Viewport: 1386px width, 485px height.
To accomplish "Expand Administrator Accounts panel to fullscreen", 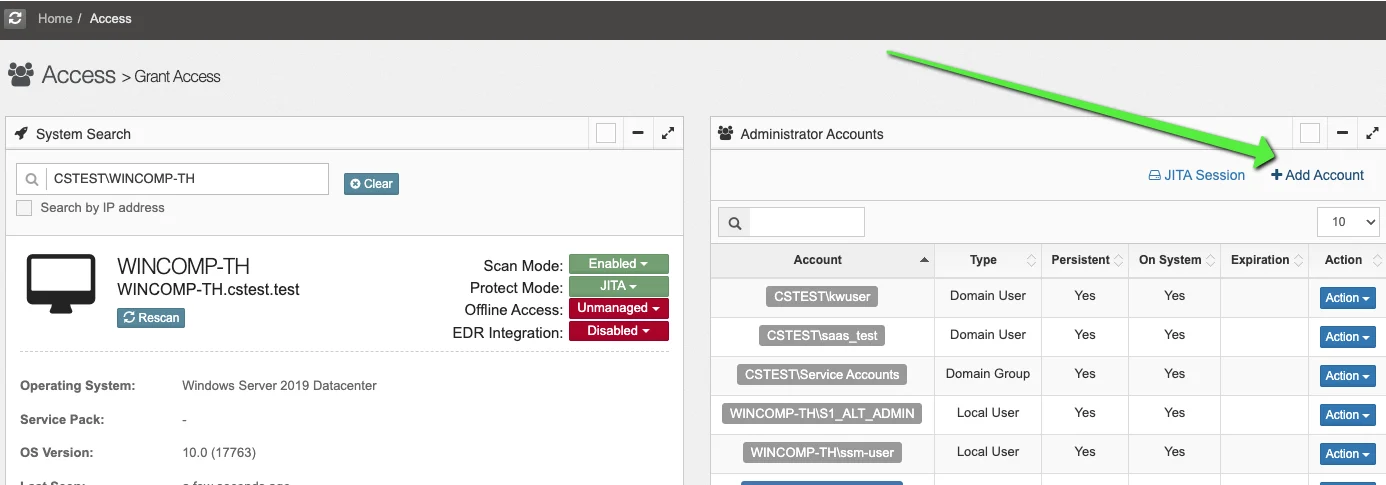I will coord(1373,133).
